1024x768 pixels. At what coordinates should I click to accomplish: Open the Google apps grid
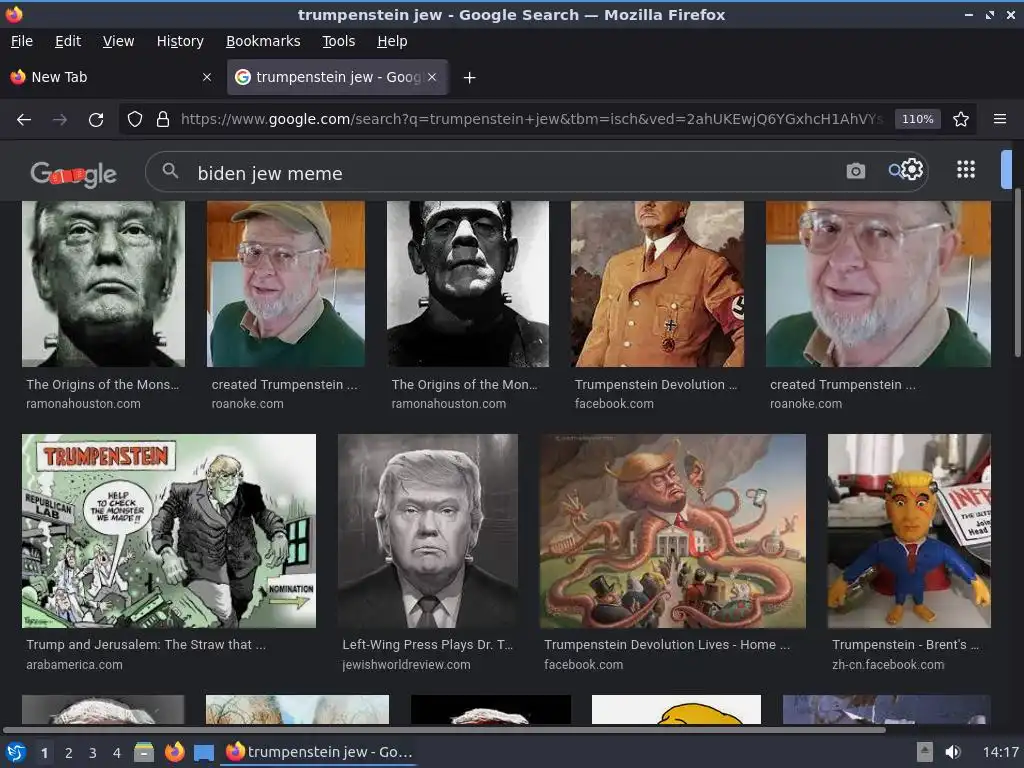point(966,170)
